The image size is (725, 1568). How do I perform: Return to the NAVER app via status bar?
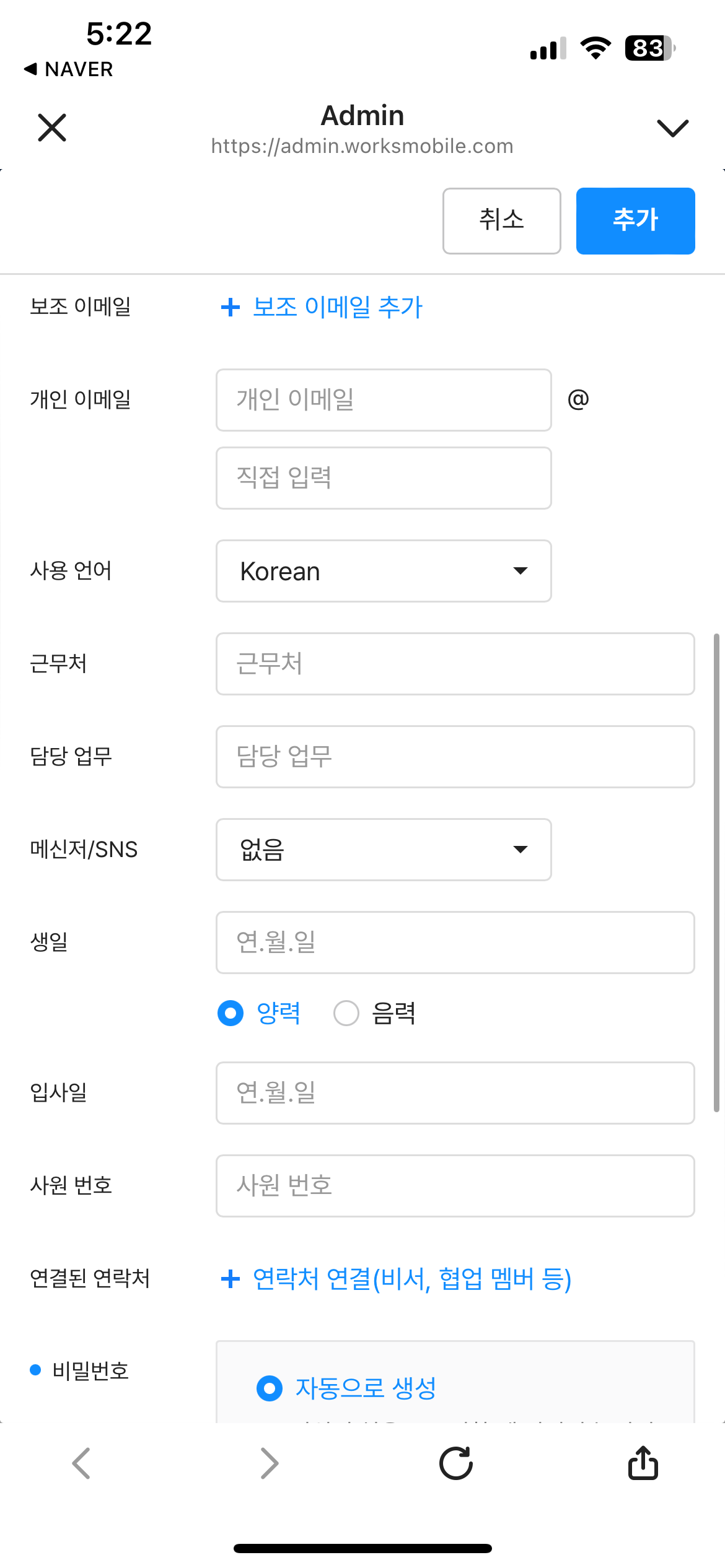coord(68,69)
